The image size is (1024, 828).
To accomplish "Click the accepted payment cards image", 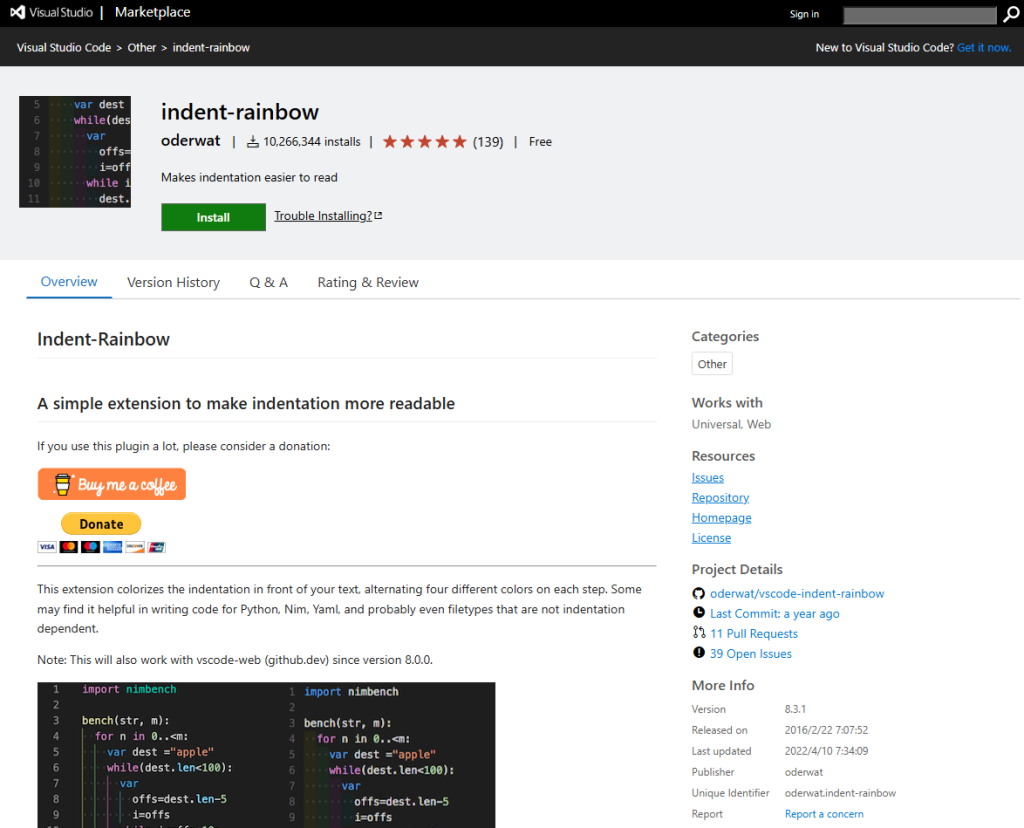I will pos(101,547).
